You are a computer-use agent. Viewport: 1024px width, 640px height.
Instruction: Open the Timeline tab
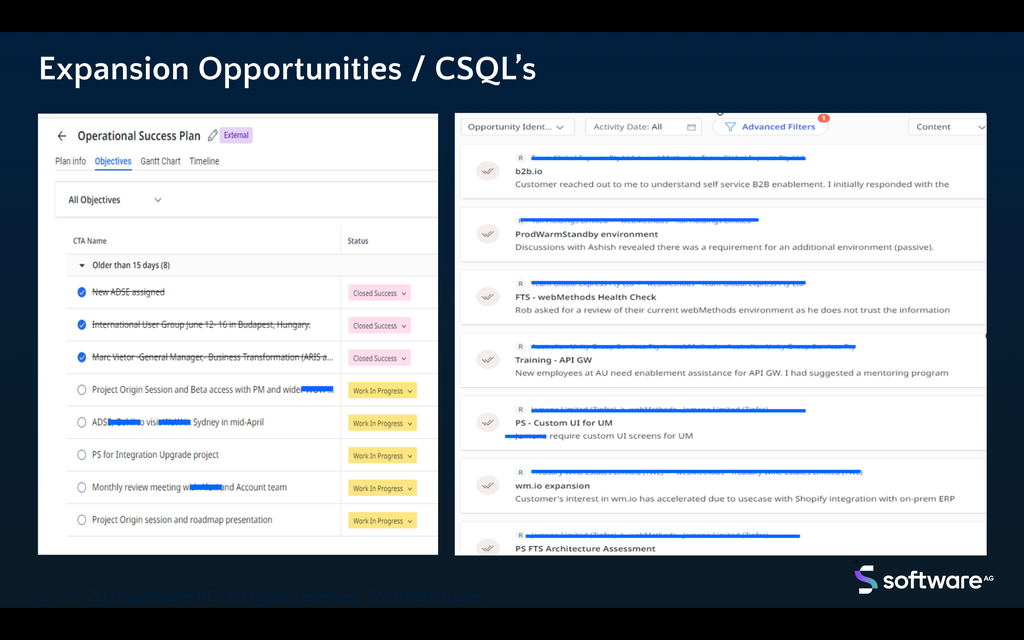204,161
